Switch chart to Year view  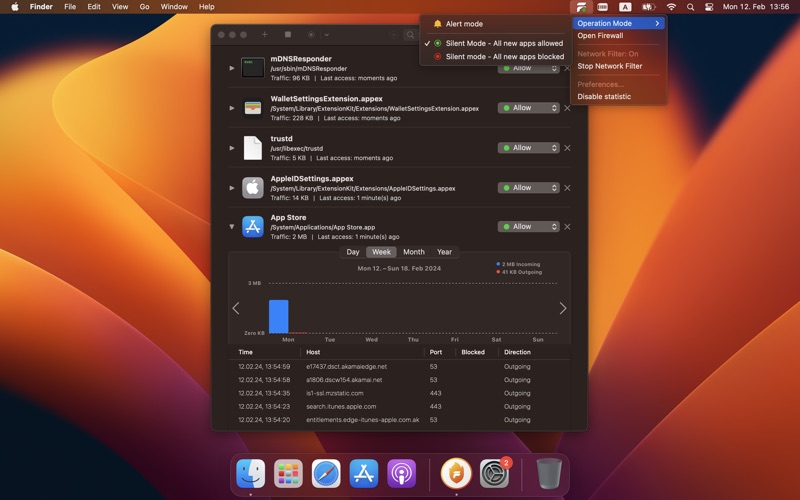(444, 252)
